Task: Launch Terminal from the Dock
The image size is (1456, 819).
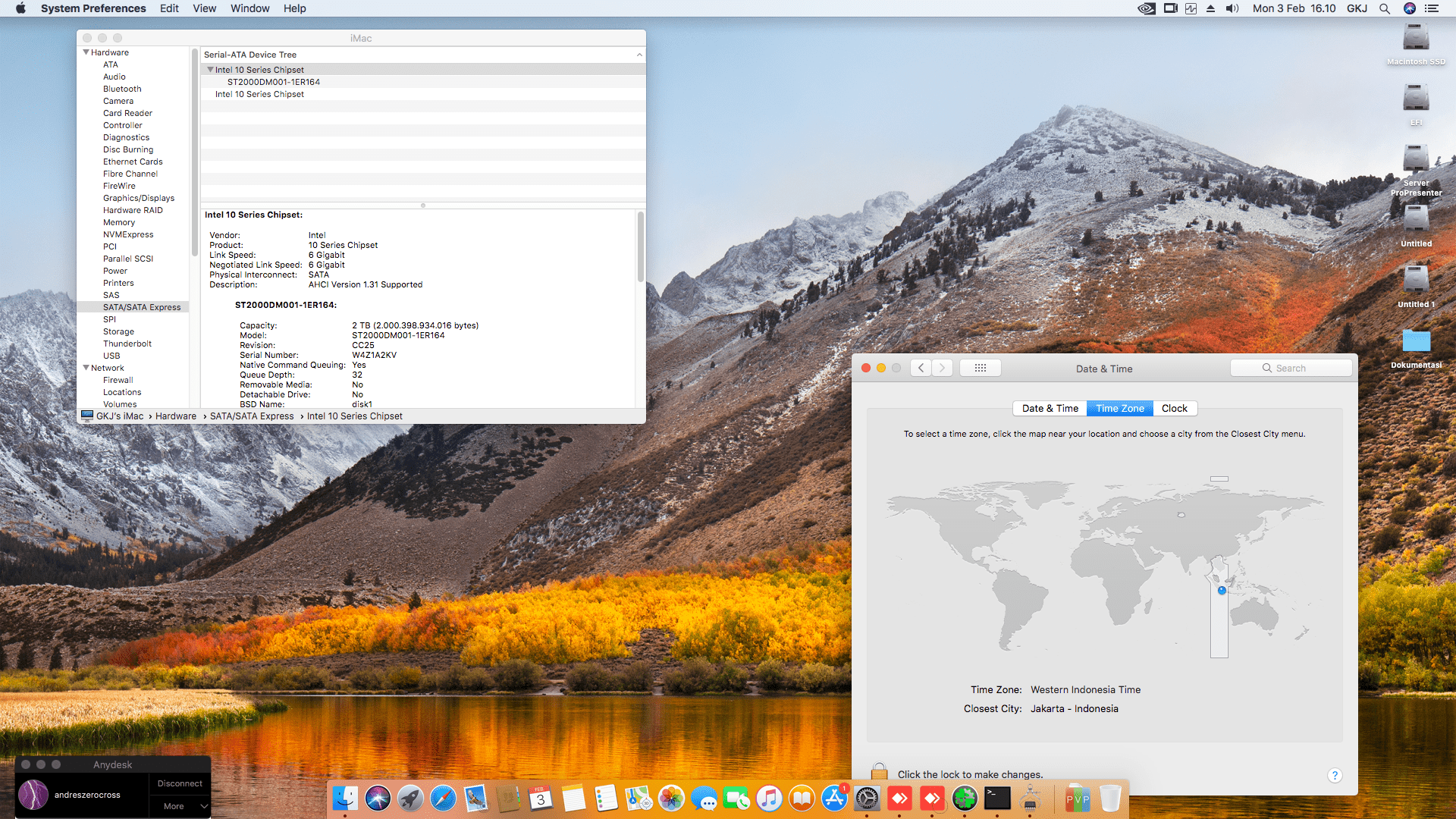Action: (997, 799)
